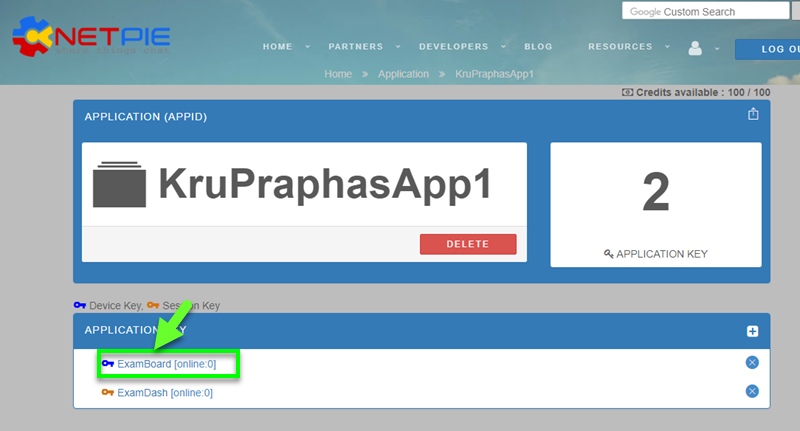This screenshot has width=800, height=431.
Task: Click the Application Key count card
Action: coord(656,205)
